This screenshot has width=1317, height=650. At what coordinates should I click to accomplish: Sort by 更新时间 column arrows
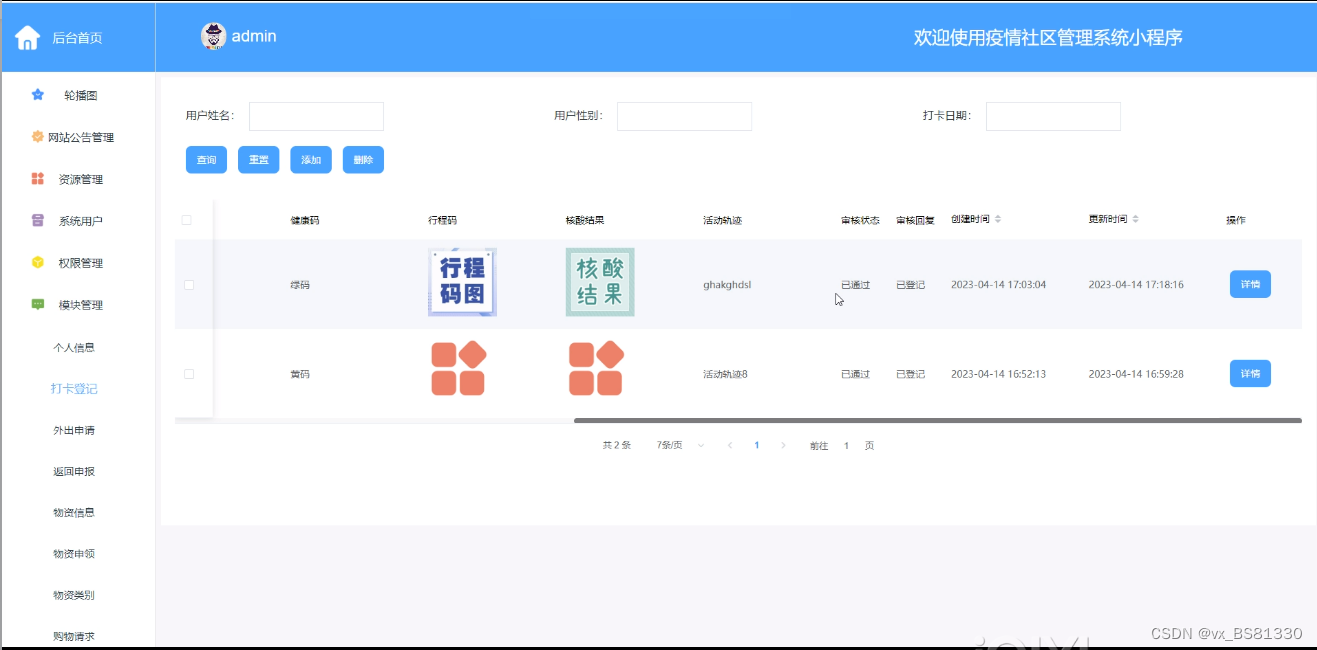coord(1135,219)
